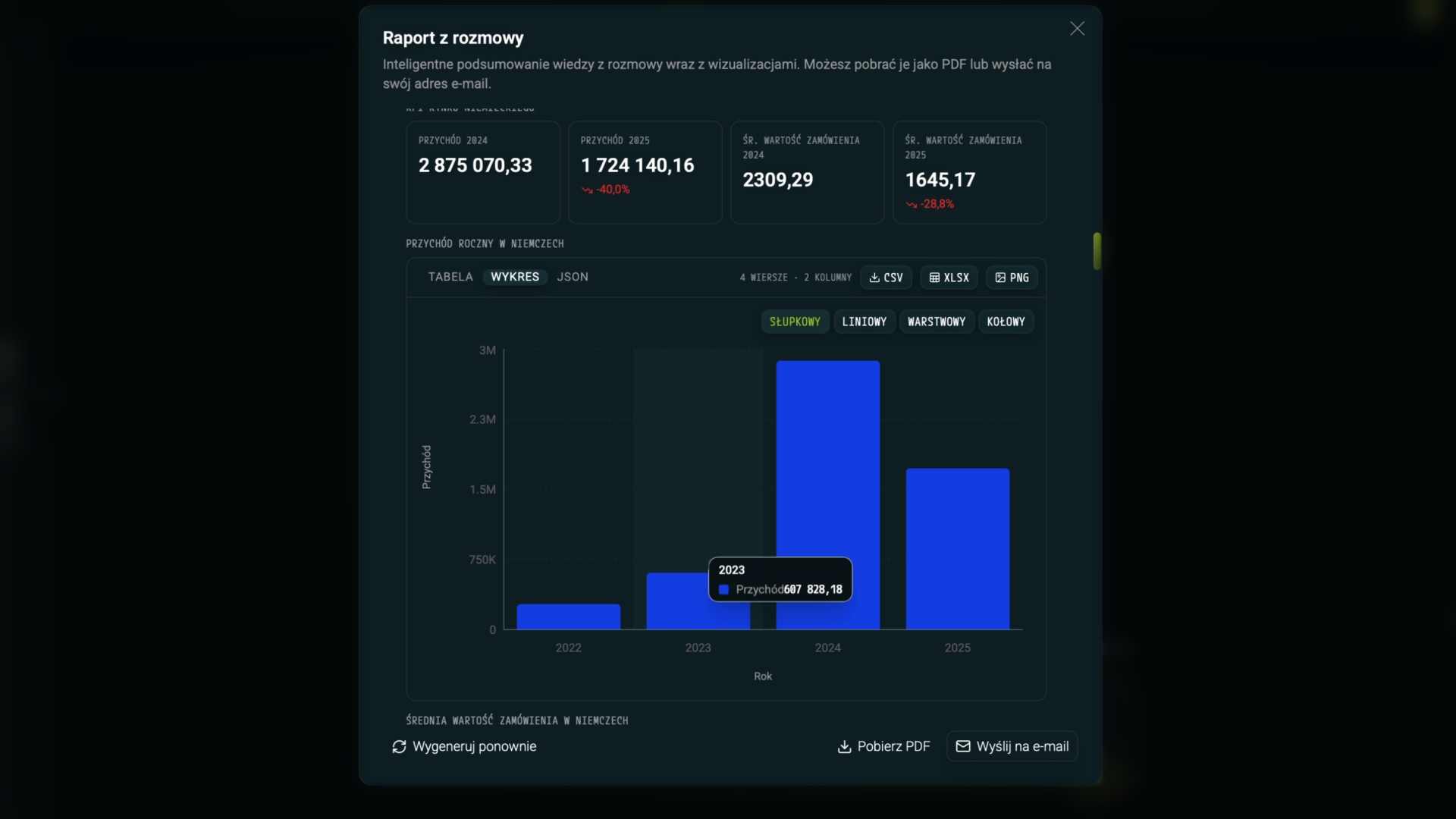Click the Wyślij na e-mail button
The height and width of the screenshot is (819, 1456).
[1012, 747]
